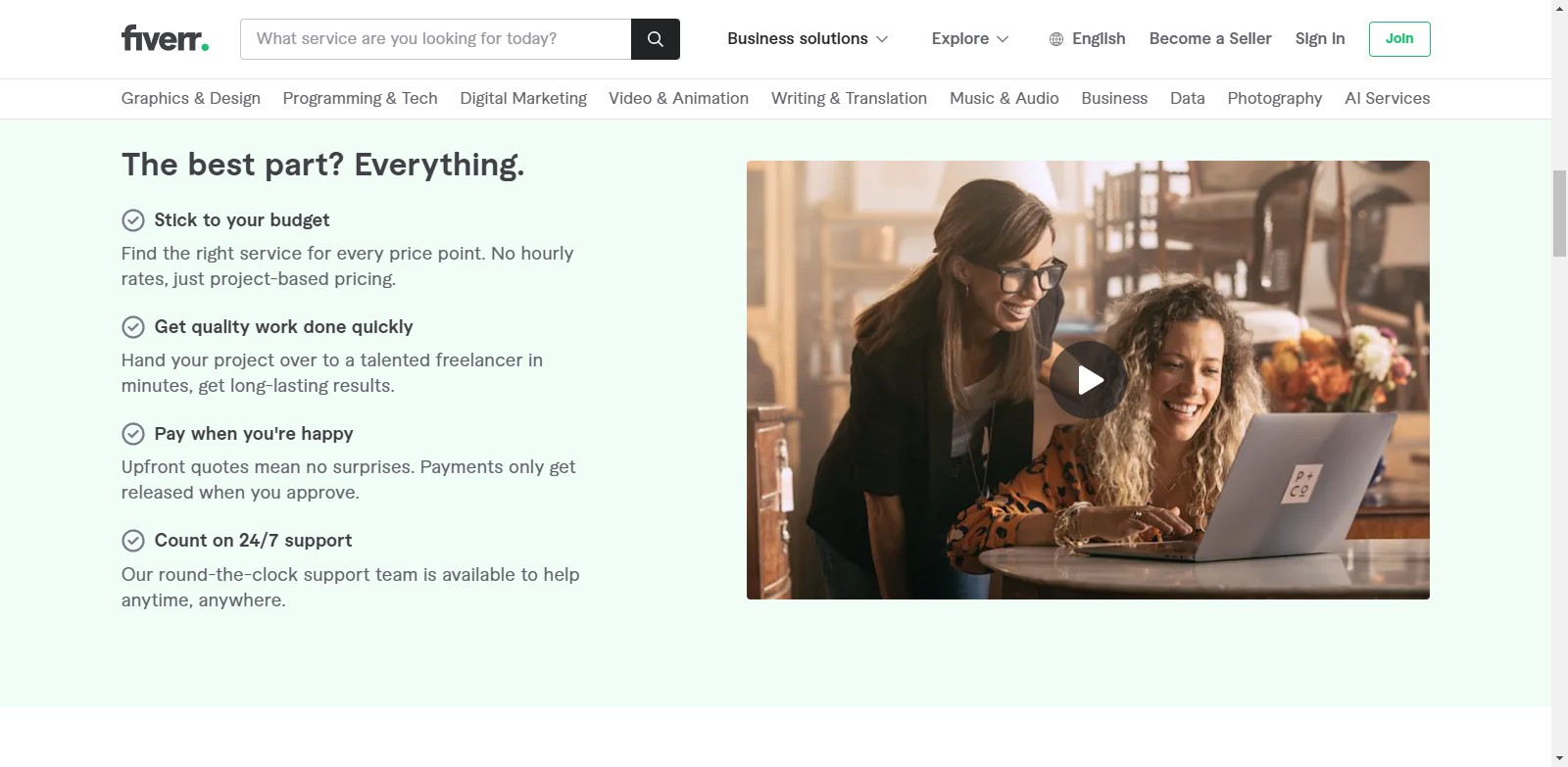
Task: Click the service search input field
Action: tap(436, 39)
